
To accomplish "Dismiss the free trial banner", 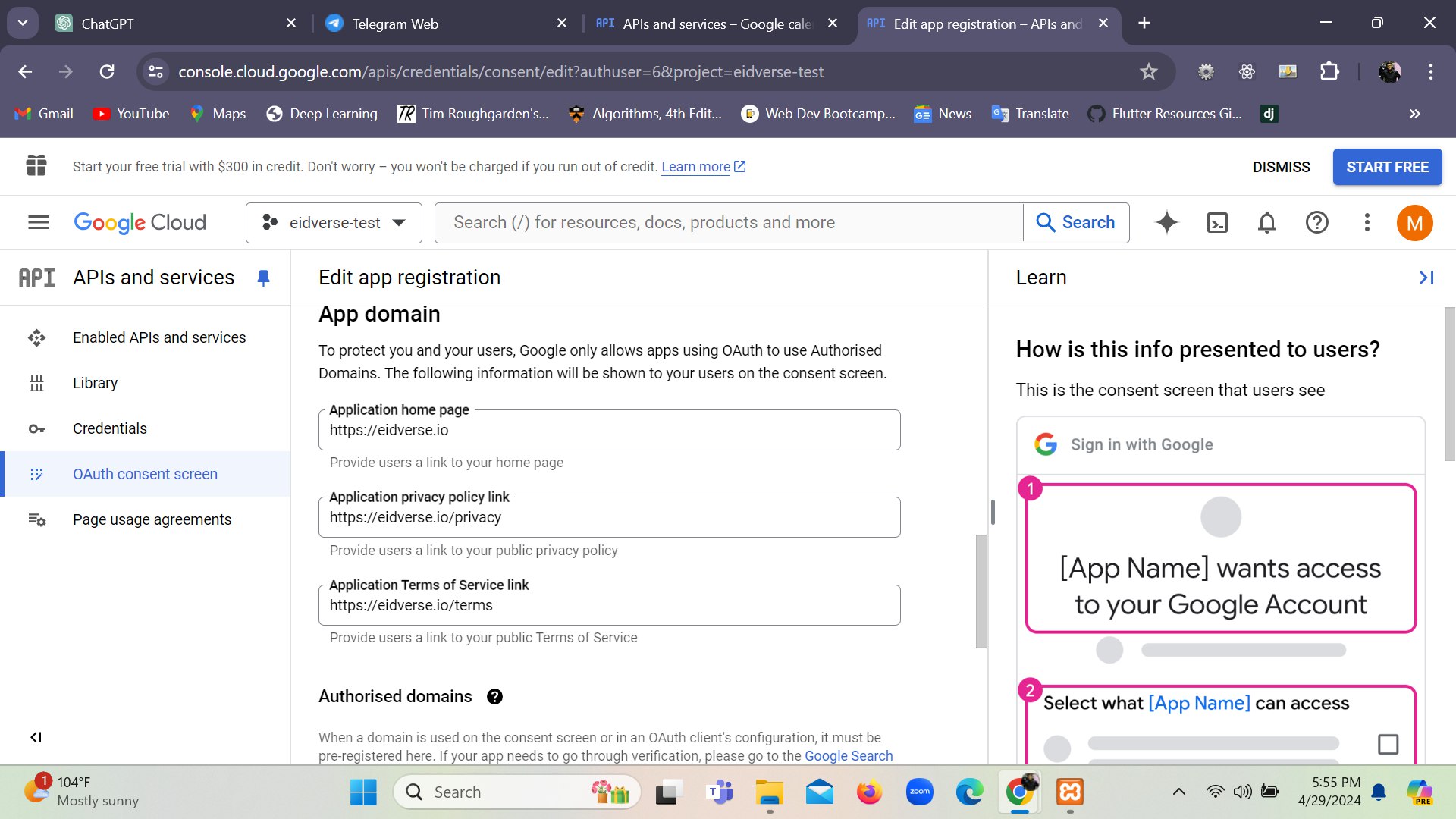I will pyautogui.click(x=1281, y=167).
